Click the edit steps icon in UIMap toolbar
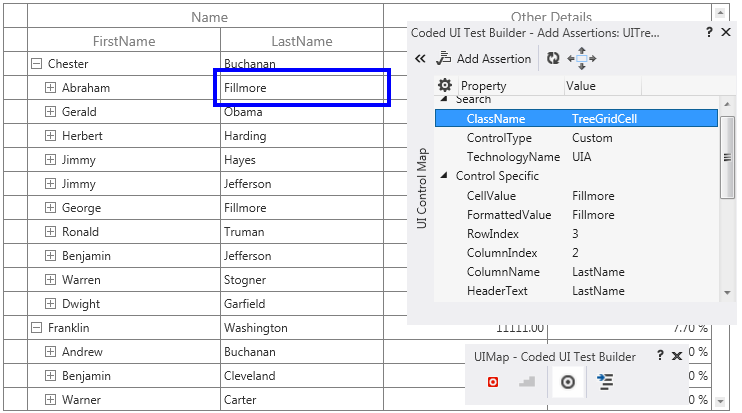The height and width of the screenshot is (413, 742). coord(527,381)
